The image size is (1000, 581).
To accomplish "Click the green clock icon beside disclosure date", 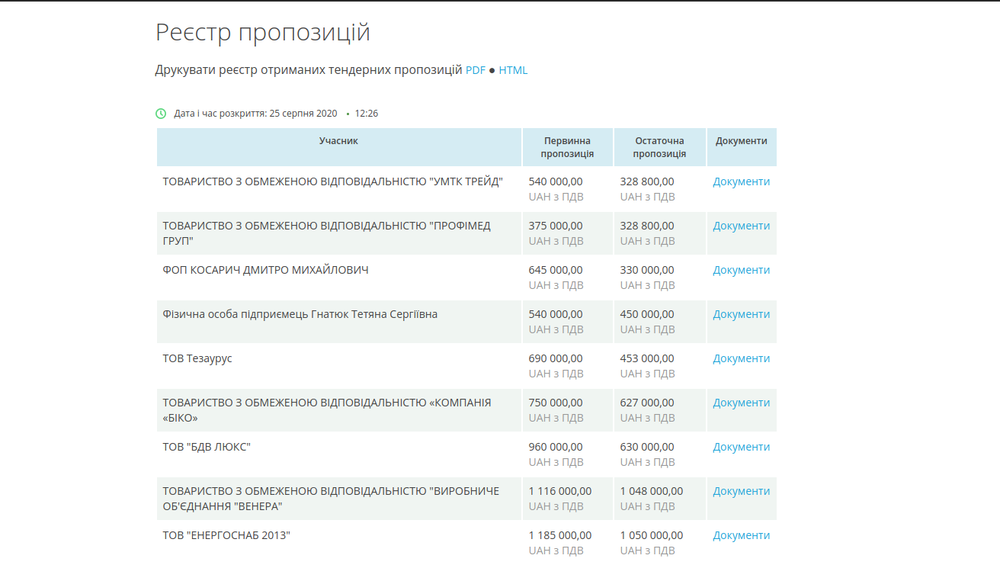I will point(161,114).
